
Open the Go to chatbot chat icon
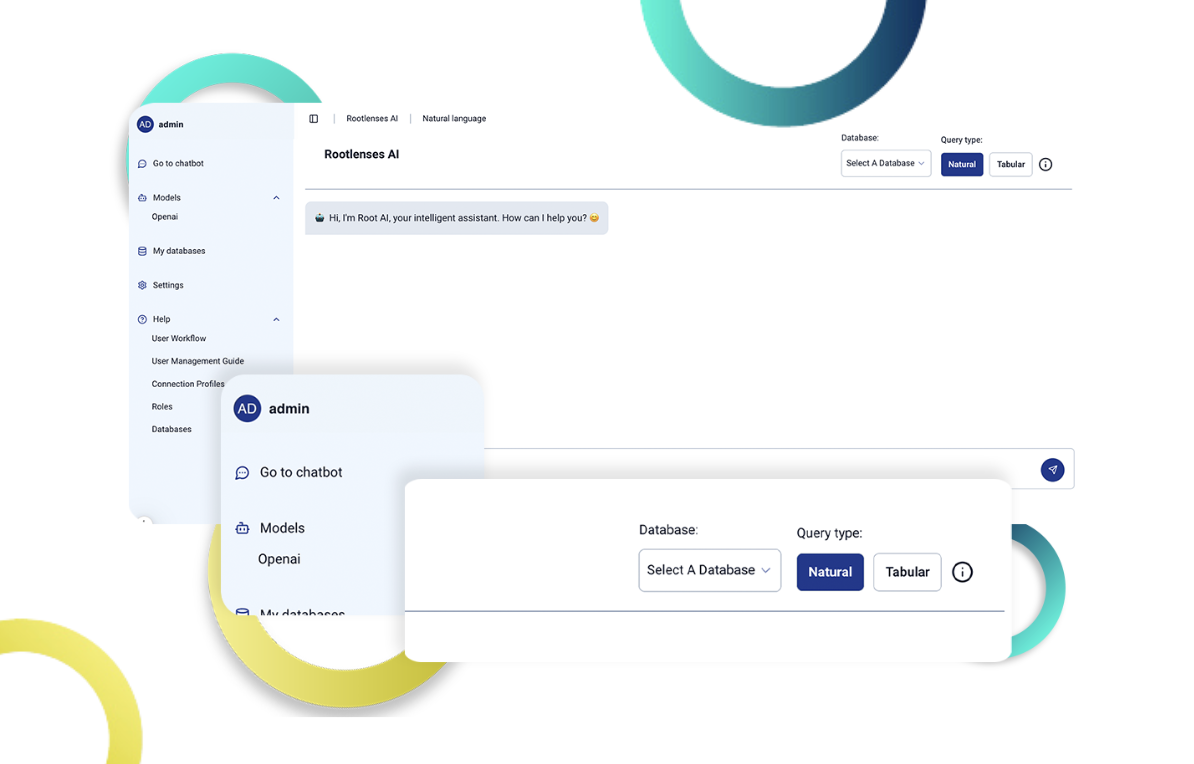point(142,163)
